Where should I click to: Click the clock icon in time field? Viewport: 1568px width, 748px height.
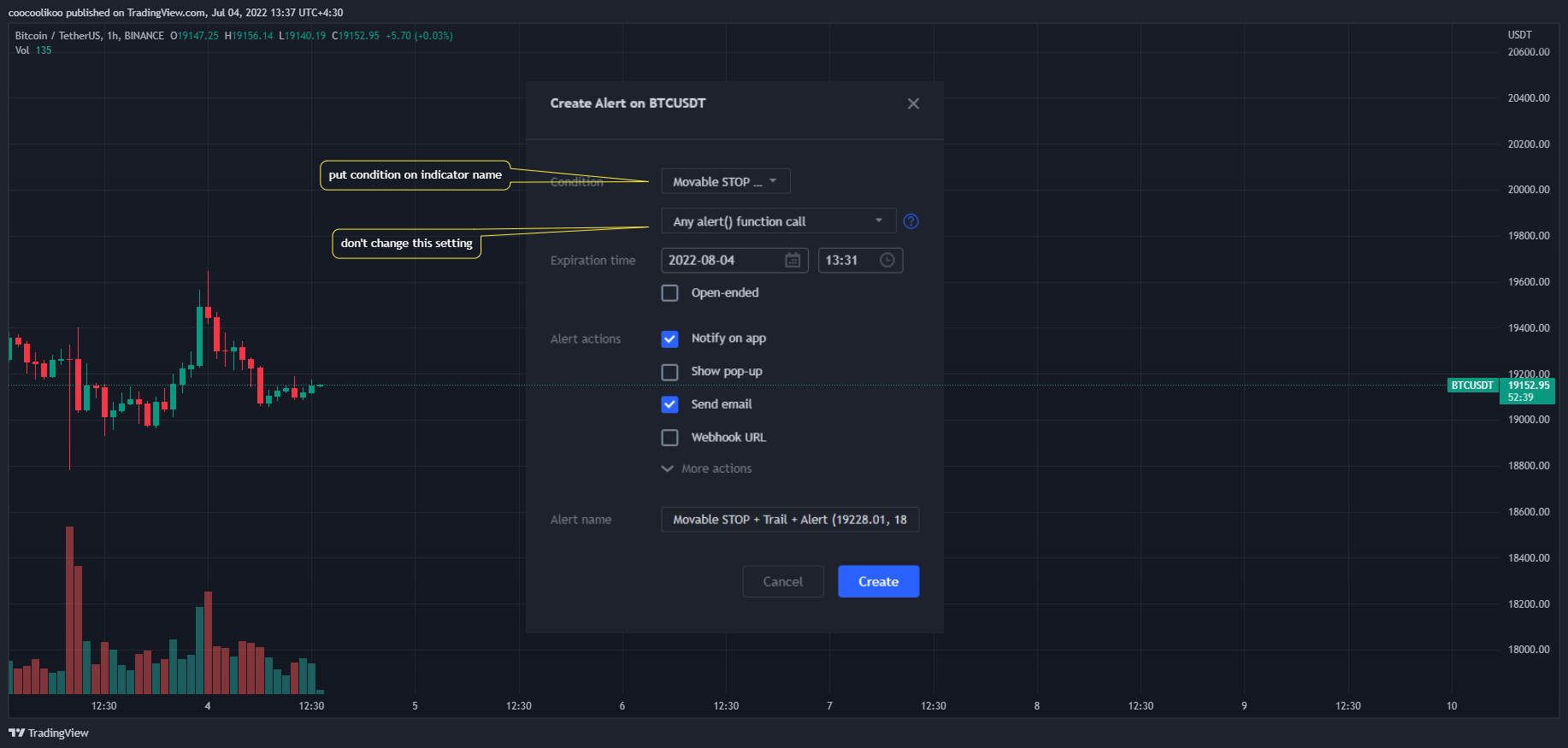[x=887, y=260]
